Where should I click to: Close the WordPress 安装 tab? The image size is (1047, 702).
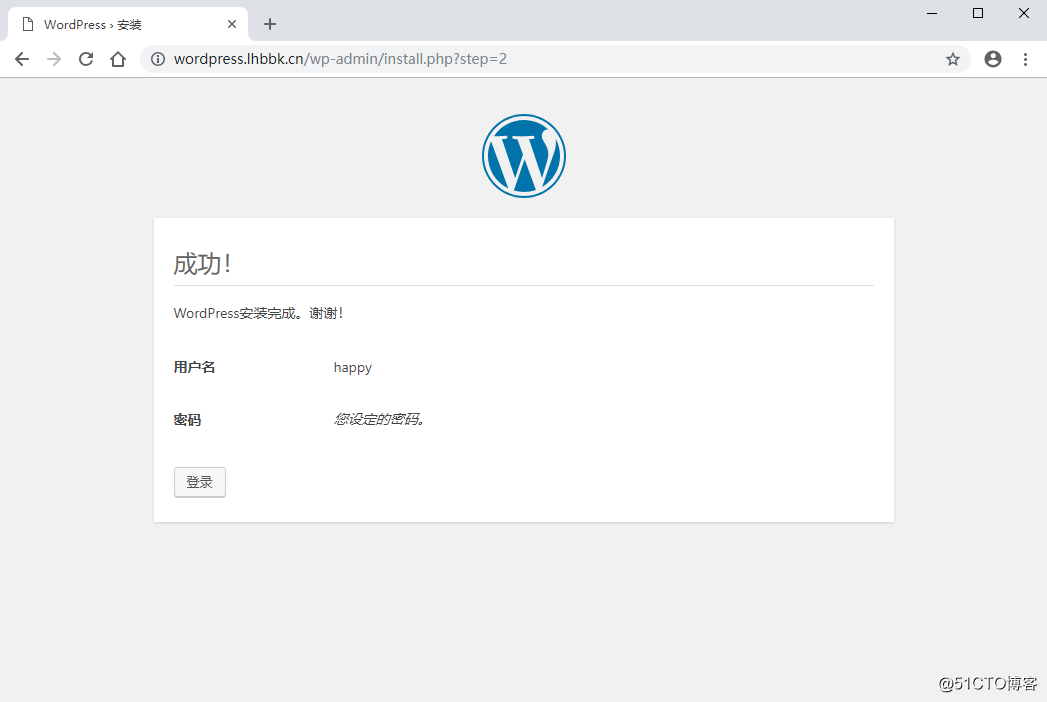pyautogui.click(x=232, y=24)
